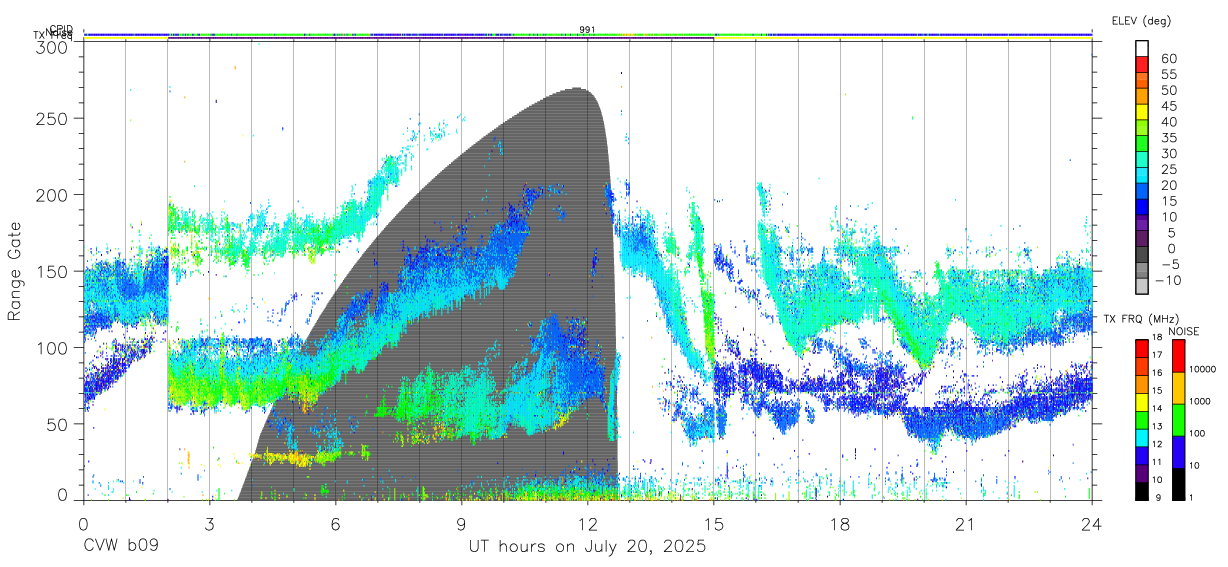The width and height of the screenshot is (1228, 567).
Task: Select the blue segment of the NOISE colour bar
Action: tap(1178, 452)
